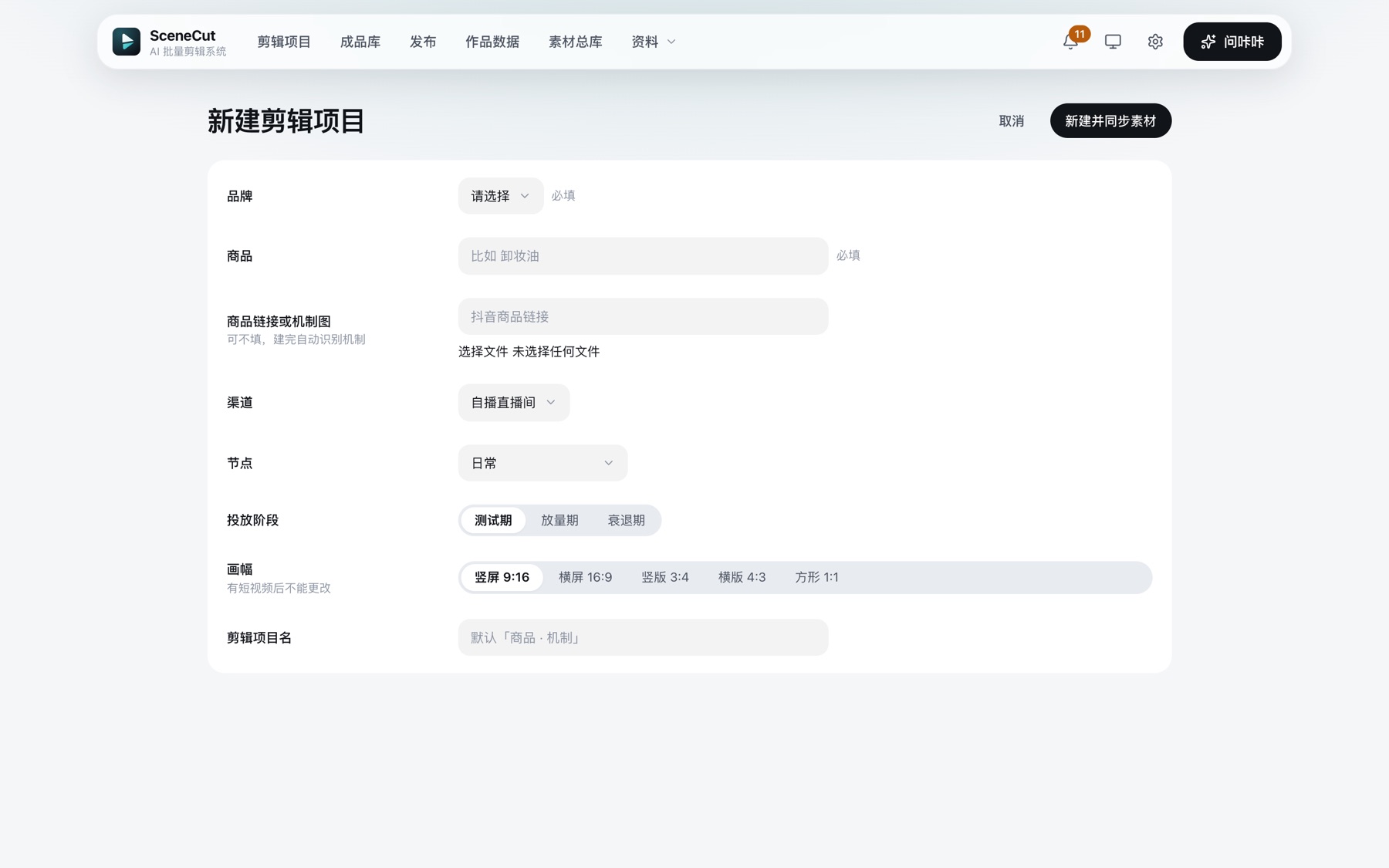Click the SceneCut logo icon
The image size is (1389, 868).
click(x=127, y=42)
